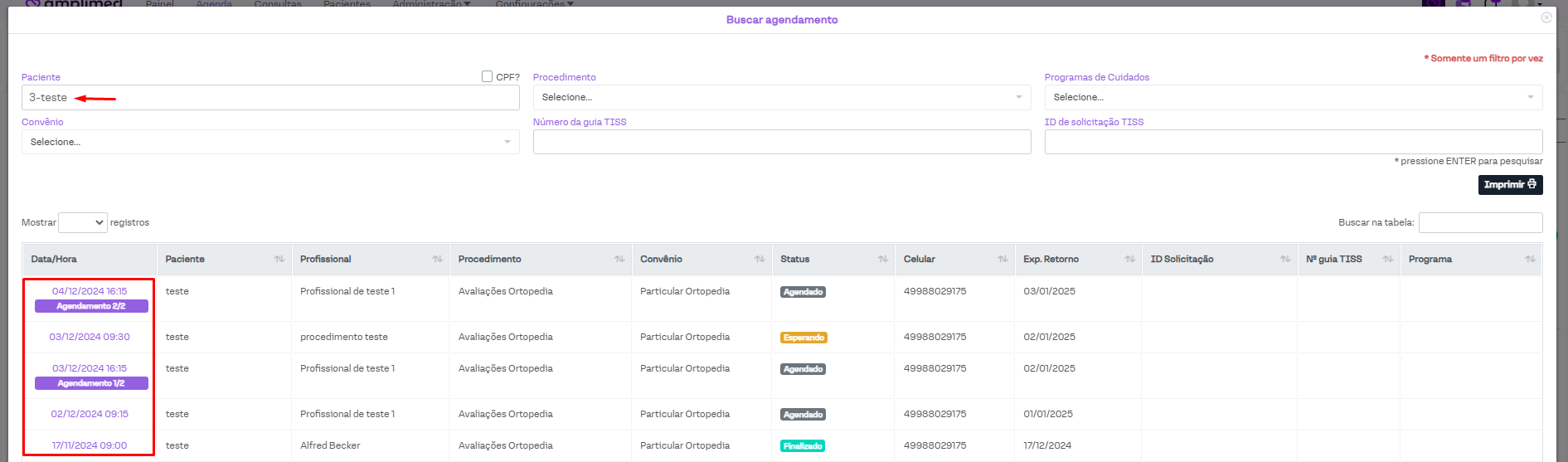Screen dimensions: 1568x462
Task: Close the Buscar agendamento dialog
Action: click(x=1546, y=17)
